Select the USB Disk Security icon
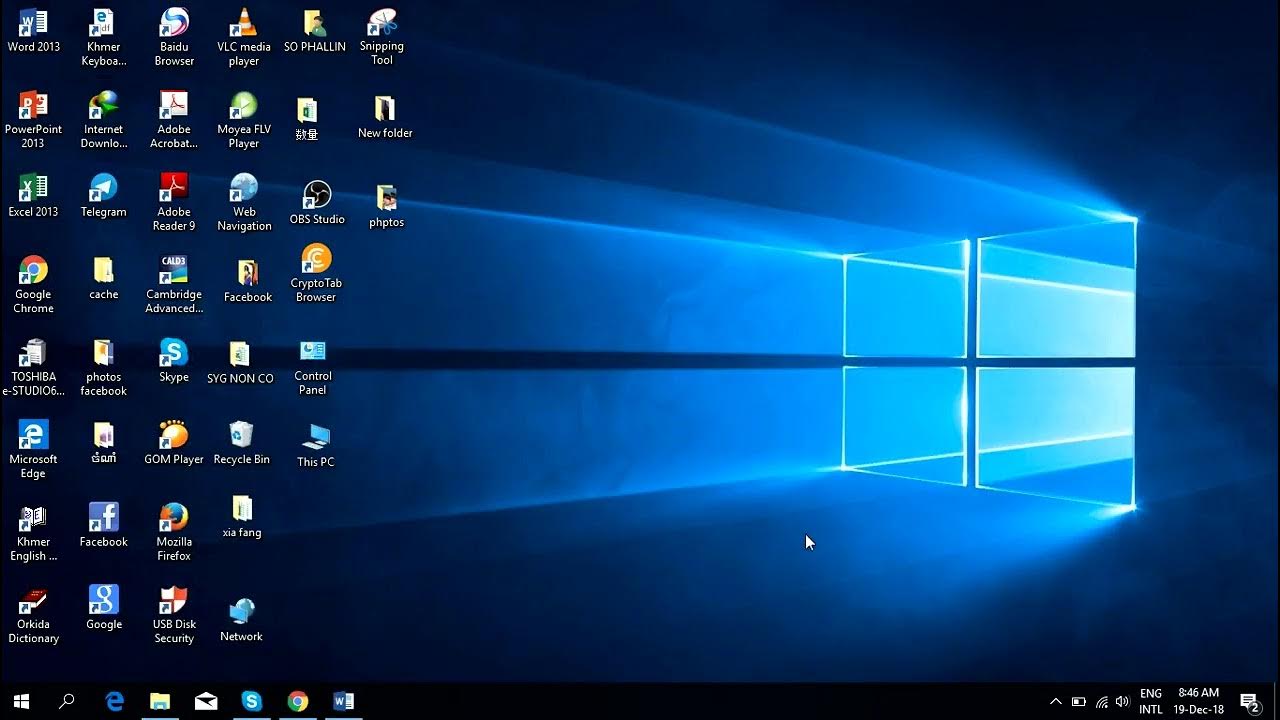 tap(174, 615)
